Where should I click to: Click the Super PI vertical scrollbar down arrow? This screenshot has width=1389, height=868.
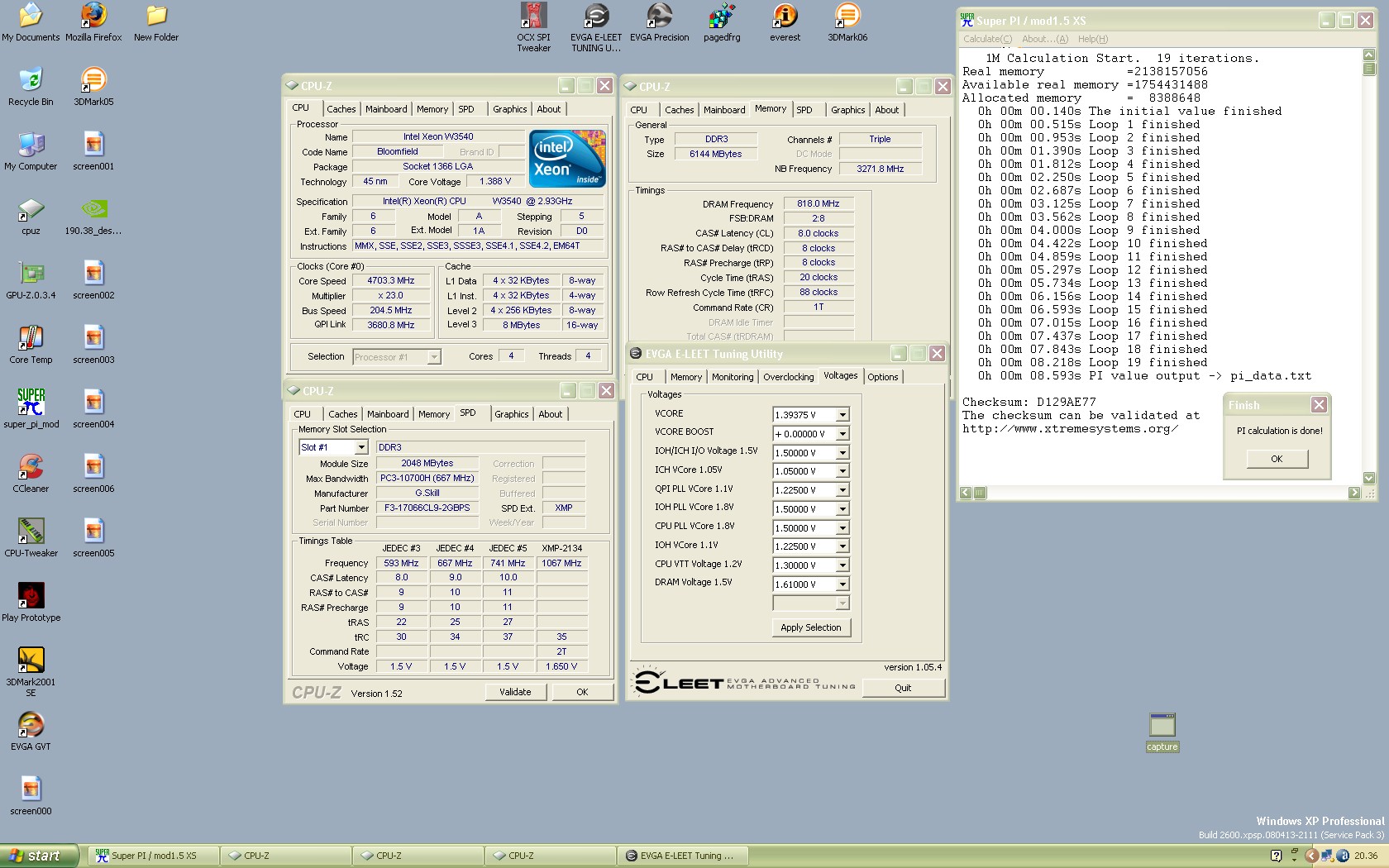[x=1368, y=478]
